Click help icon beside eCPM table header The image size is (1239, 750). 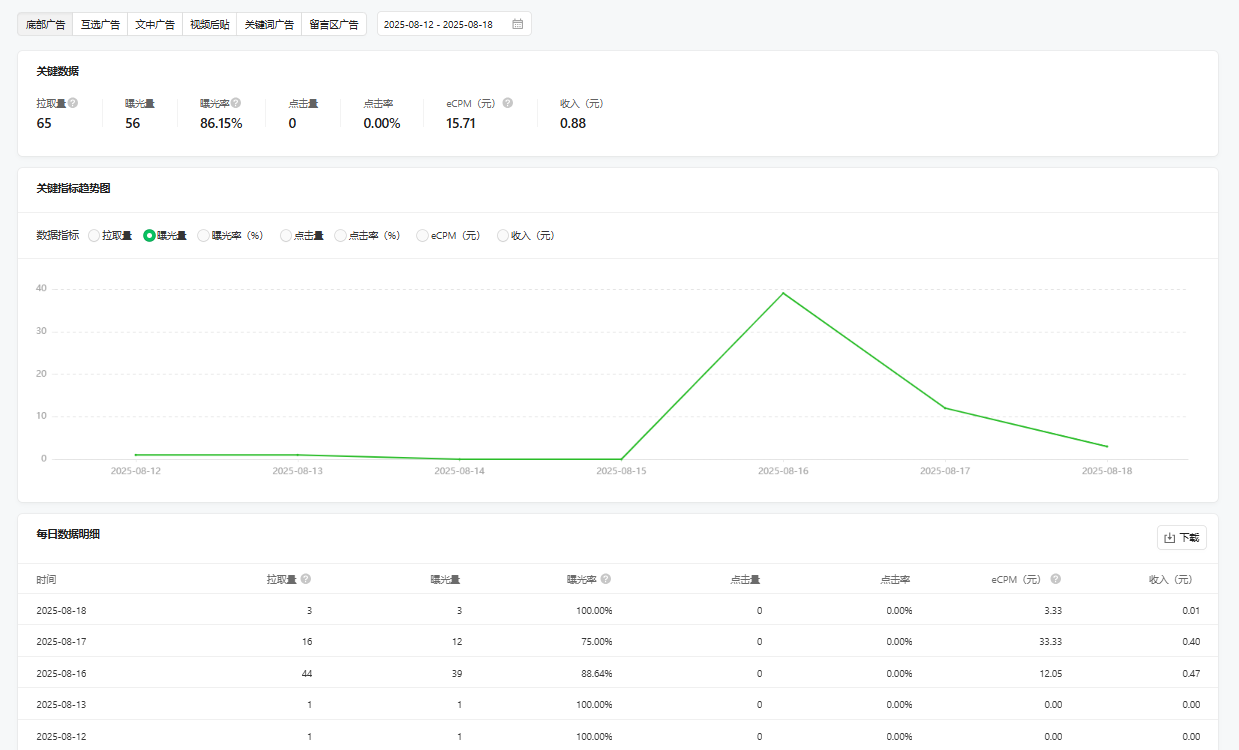pos(1056,579)
